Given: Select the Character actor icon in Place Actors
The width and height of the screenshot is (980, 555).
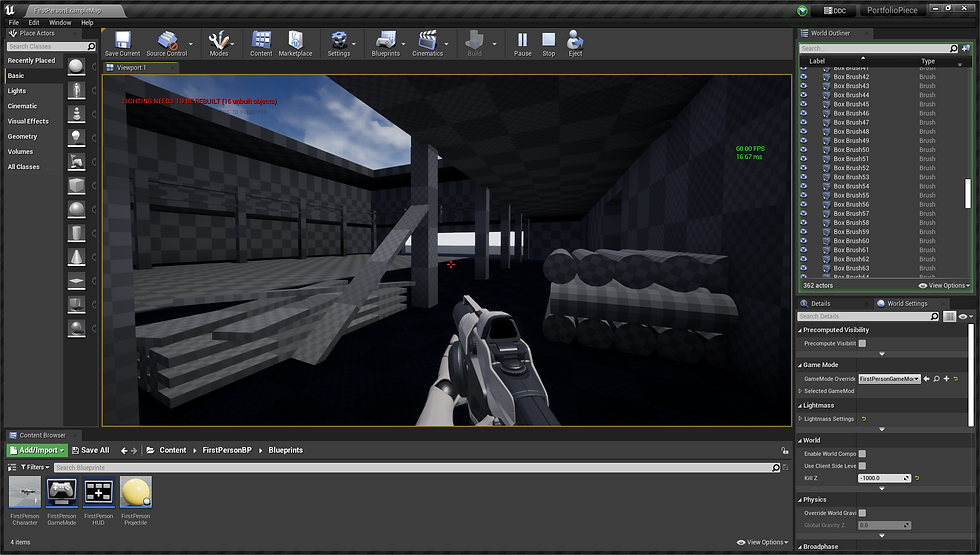Looking at the screenshot, I should click(x=76, y=90).
